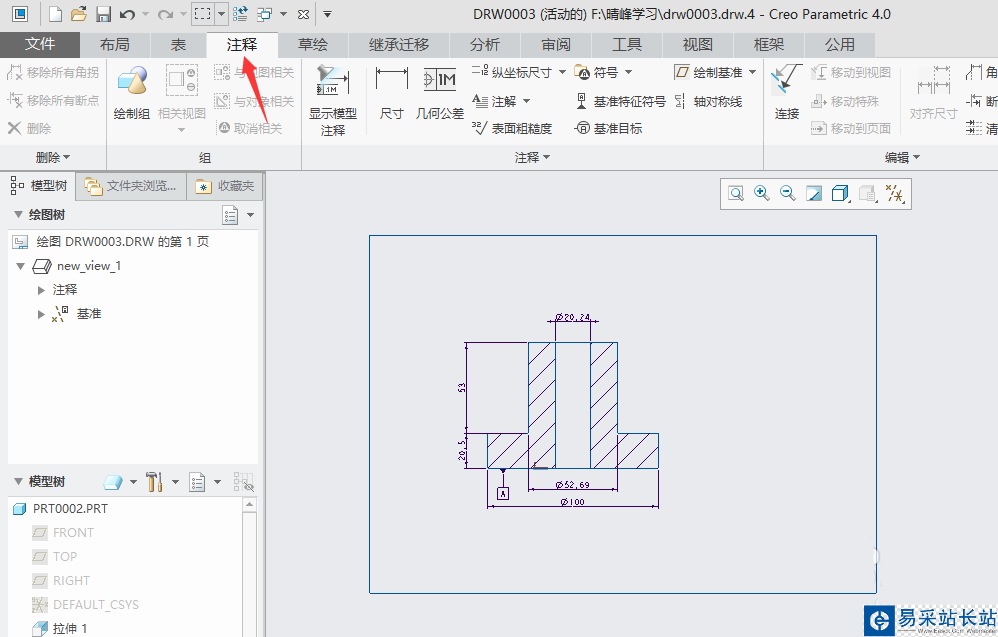Switch to the 表 ribbon tab

coord(178,45)
